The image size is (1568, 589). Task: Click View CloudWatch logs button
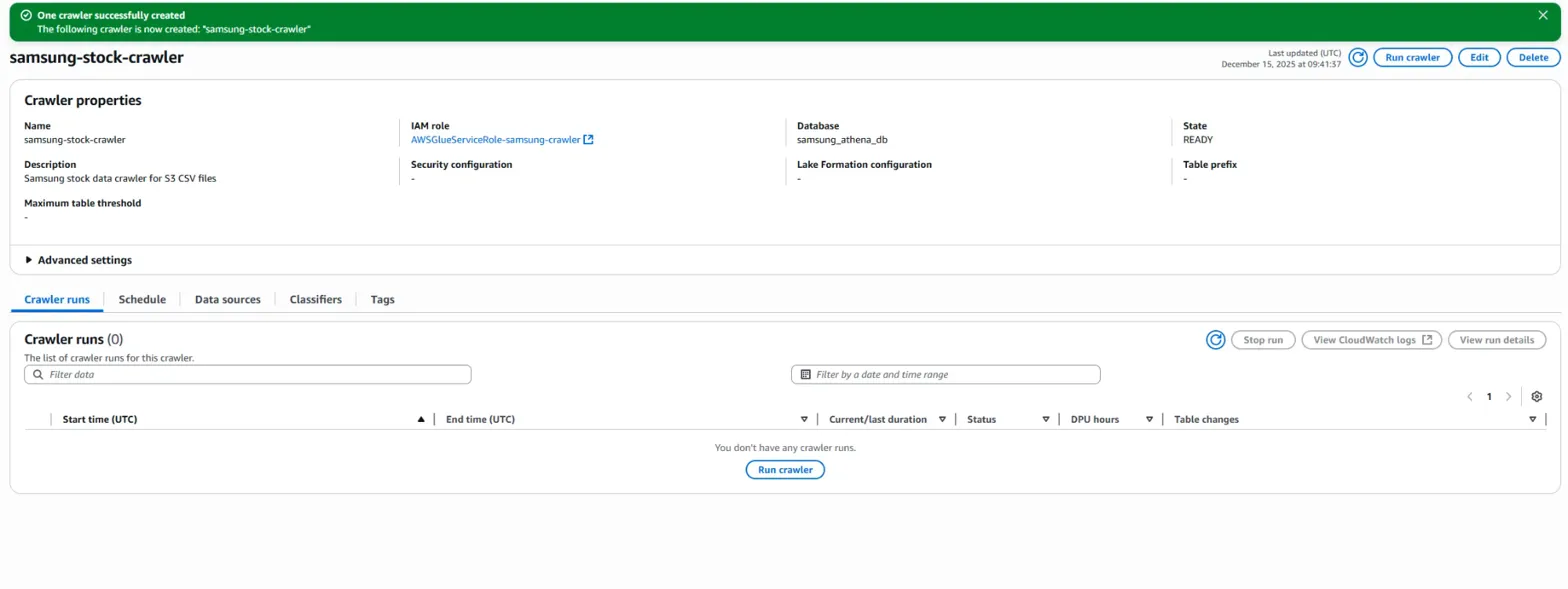click(1371, 340)
